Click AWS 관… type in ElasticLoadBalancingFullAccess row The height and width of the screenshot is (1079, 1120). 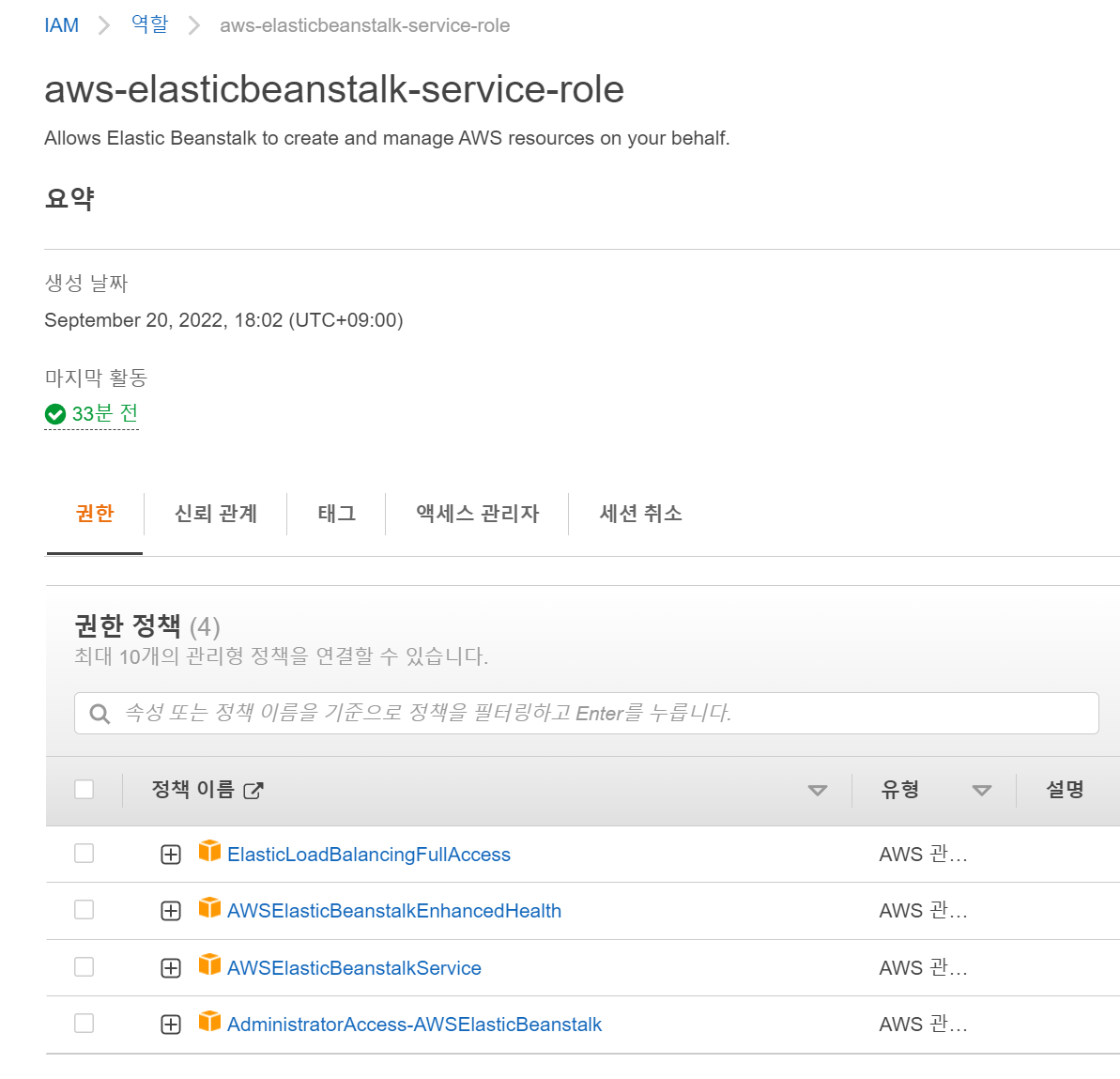click(923, 854)
